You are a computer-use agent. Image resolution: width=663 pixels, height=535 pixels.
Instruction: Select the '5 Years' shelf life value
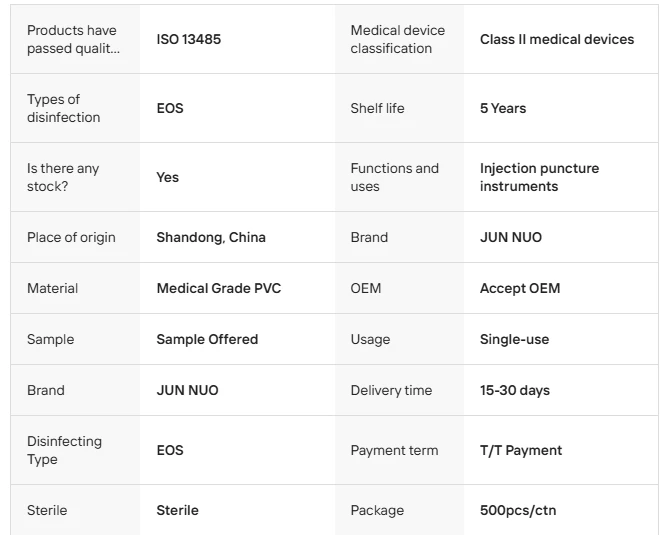503,108
